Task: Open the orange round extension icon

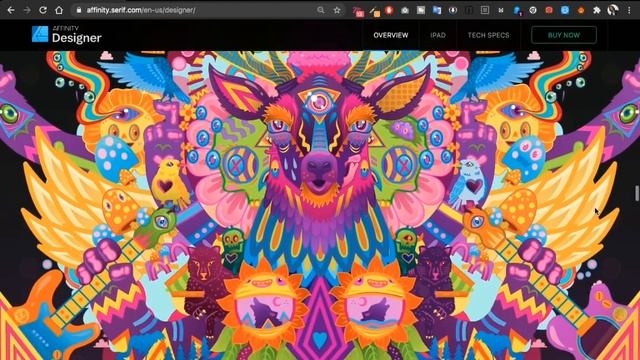Action: click(581, 10)
